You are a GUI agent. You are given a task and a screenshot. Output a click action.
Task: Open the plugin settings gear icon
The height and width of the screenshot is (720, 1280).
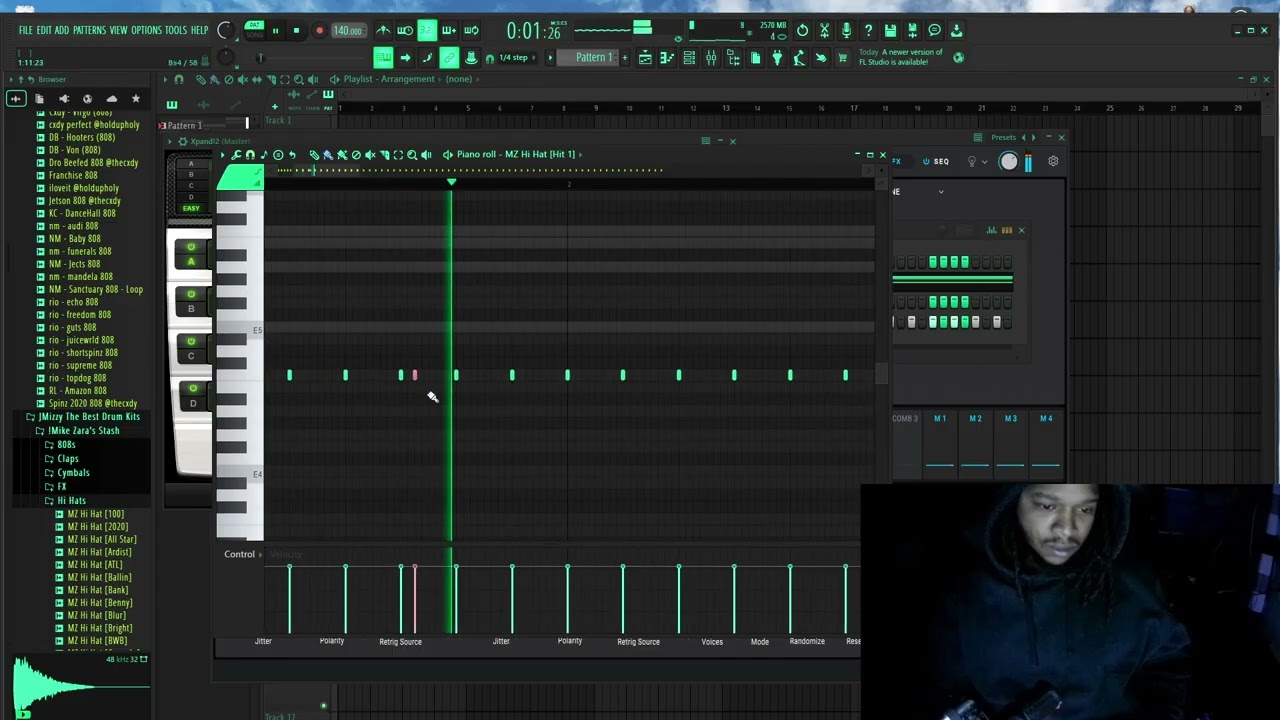(1053, 161)
